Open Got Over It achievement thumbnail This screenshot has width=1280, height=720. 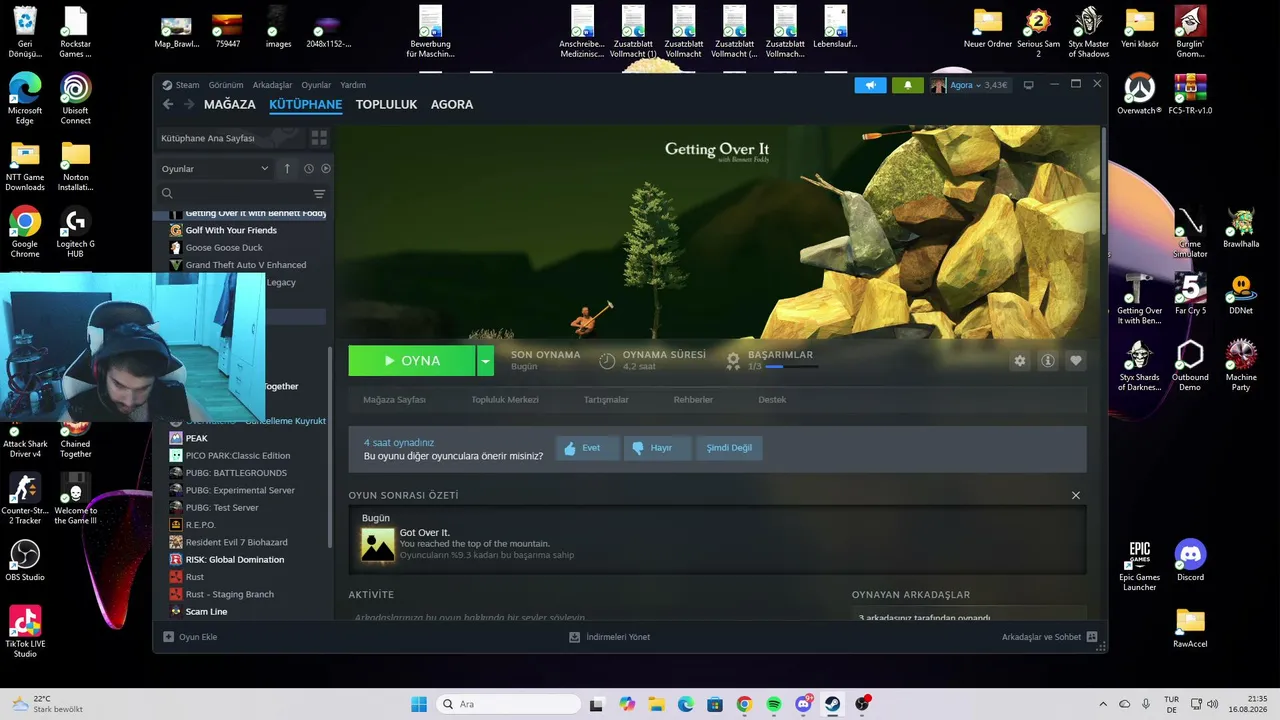(378, 544)
